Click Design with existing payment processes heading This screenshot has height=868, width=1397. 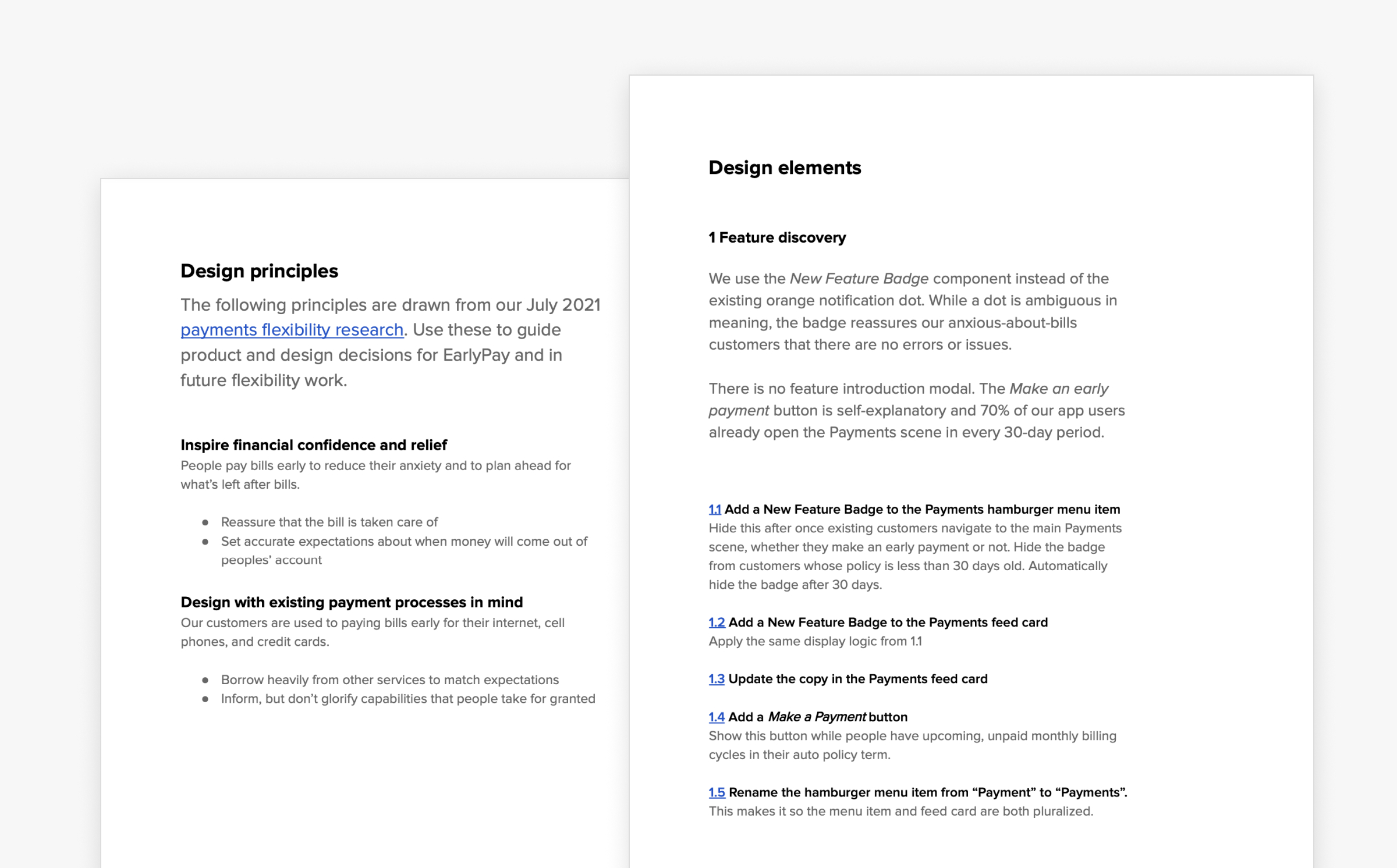[351, 602]
